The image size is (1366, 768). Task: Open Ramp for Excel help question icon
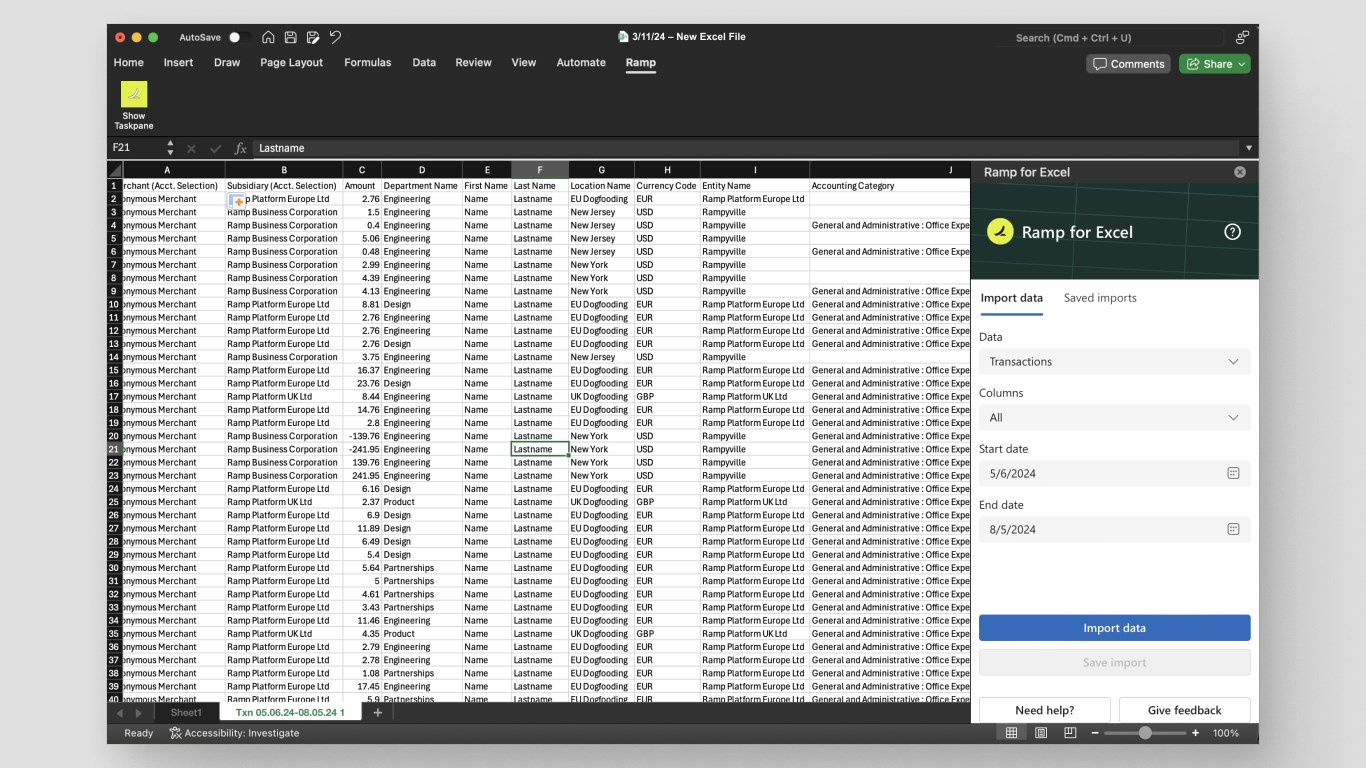click(1233, 232)
